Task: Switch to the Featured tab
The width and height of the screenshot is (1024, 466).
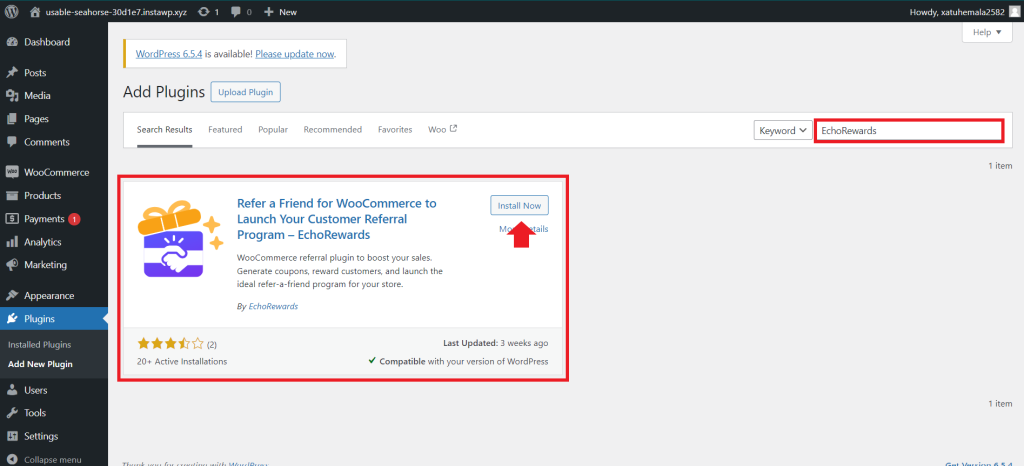Action: tap(225, 129)
